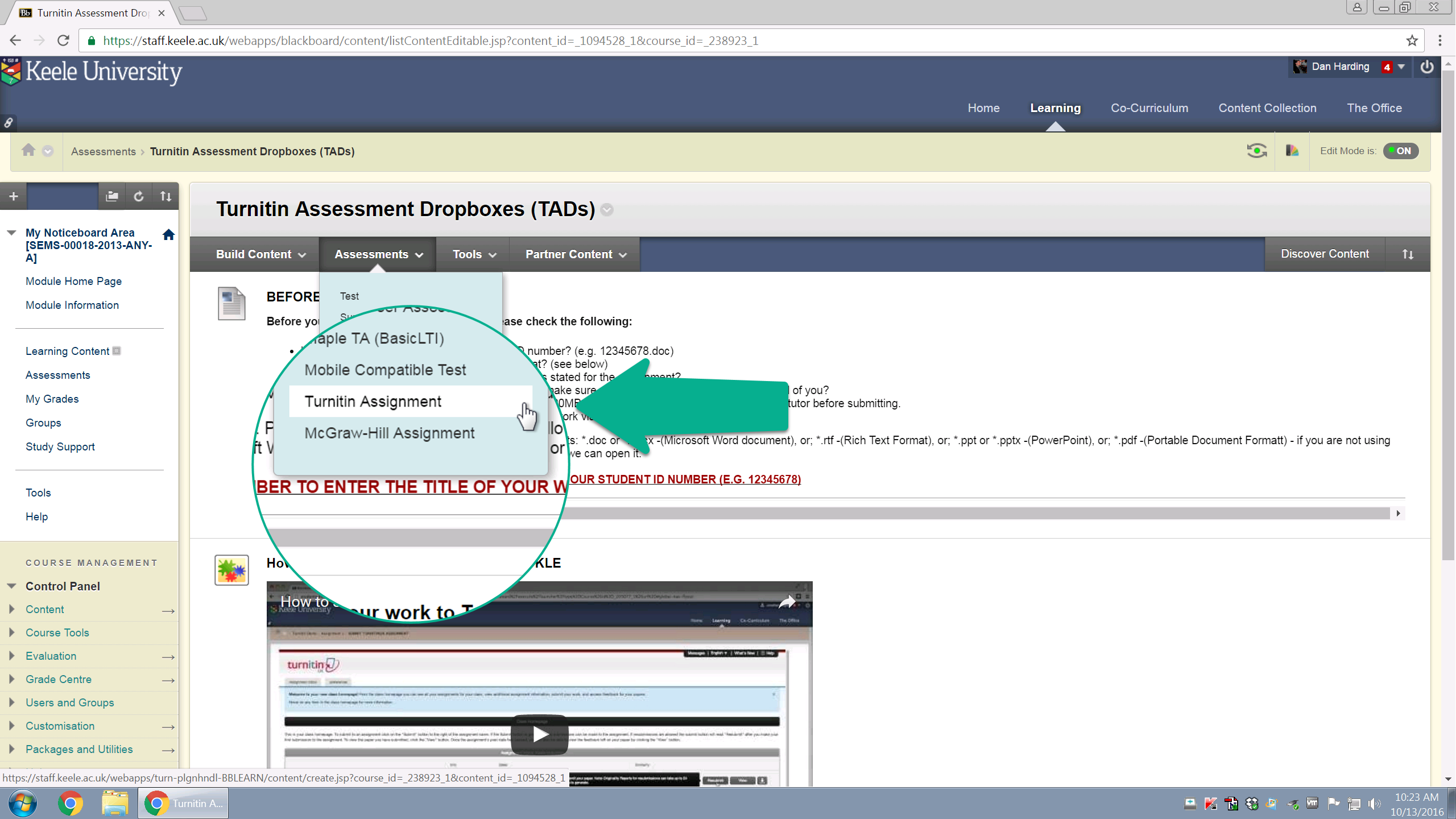This screenshot has height=819, width=1456.
Task: Click the notification count badge 4
Action: point(1387,67)
